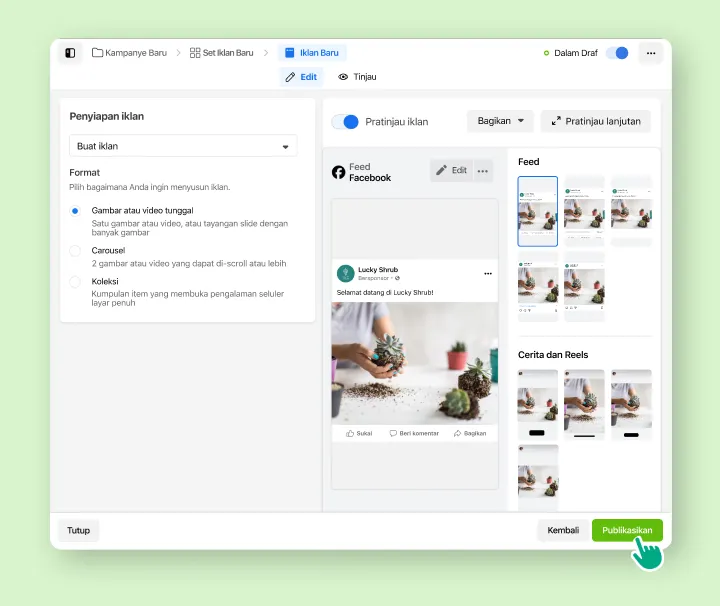The image size is (720, 606).
Task: Open the Buat iklan dropdown
Action: (x=183, y=146)
